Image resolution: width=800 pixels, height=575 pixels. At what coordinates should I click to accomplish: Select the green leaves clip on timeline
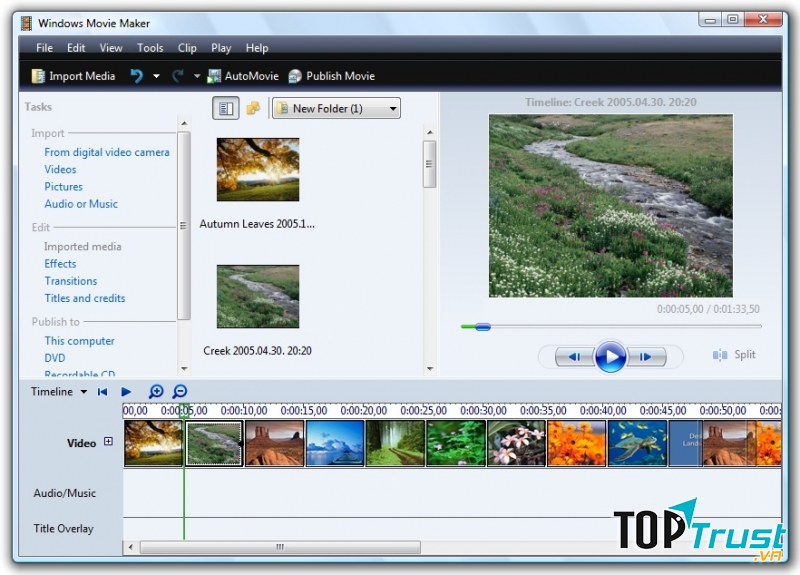point(456,443)
